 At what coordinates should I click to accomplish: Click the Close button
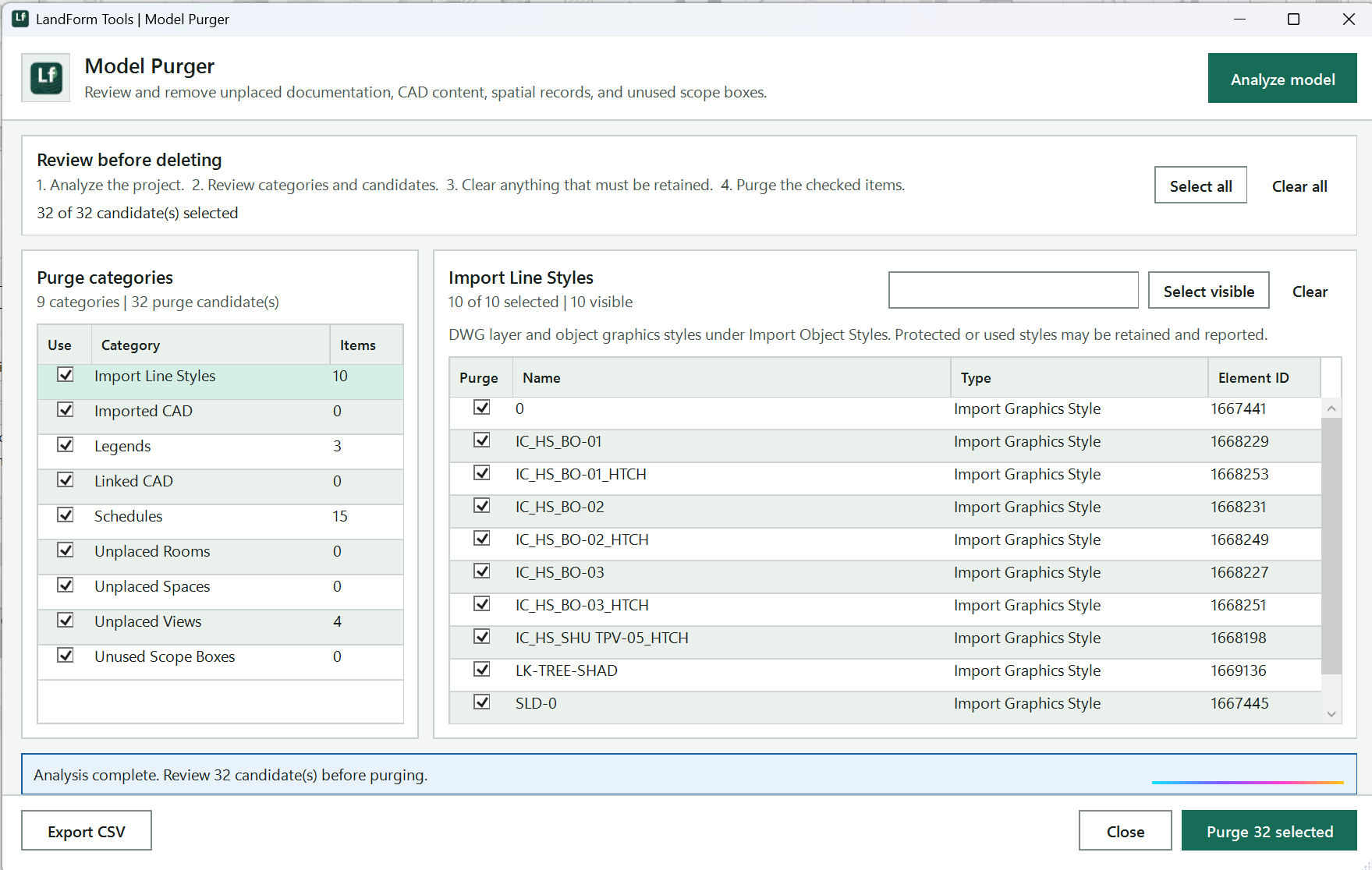pyautogui.click(x=1125, y=831)
